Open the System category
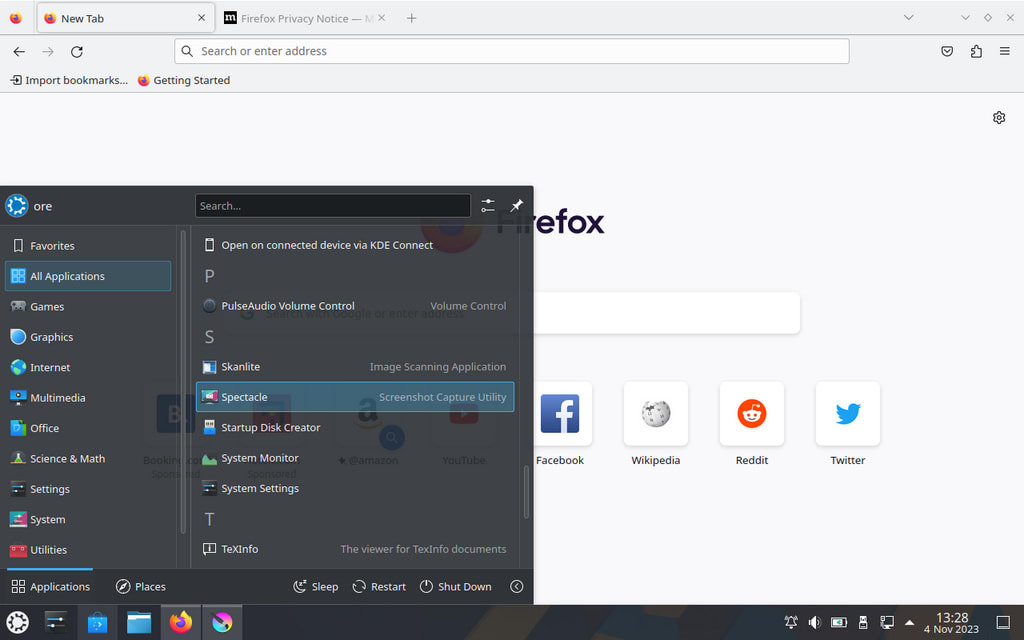 click(88, 519)
